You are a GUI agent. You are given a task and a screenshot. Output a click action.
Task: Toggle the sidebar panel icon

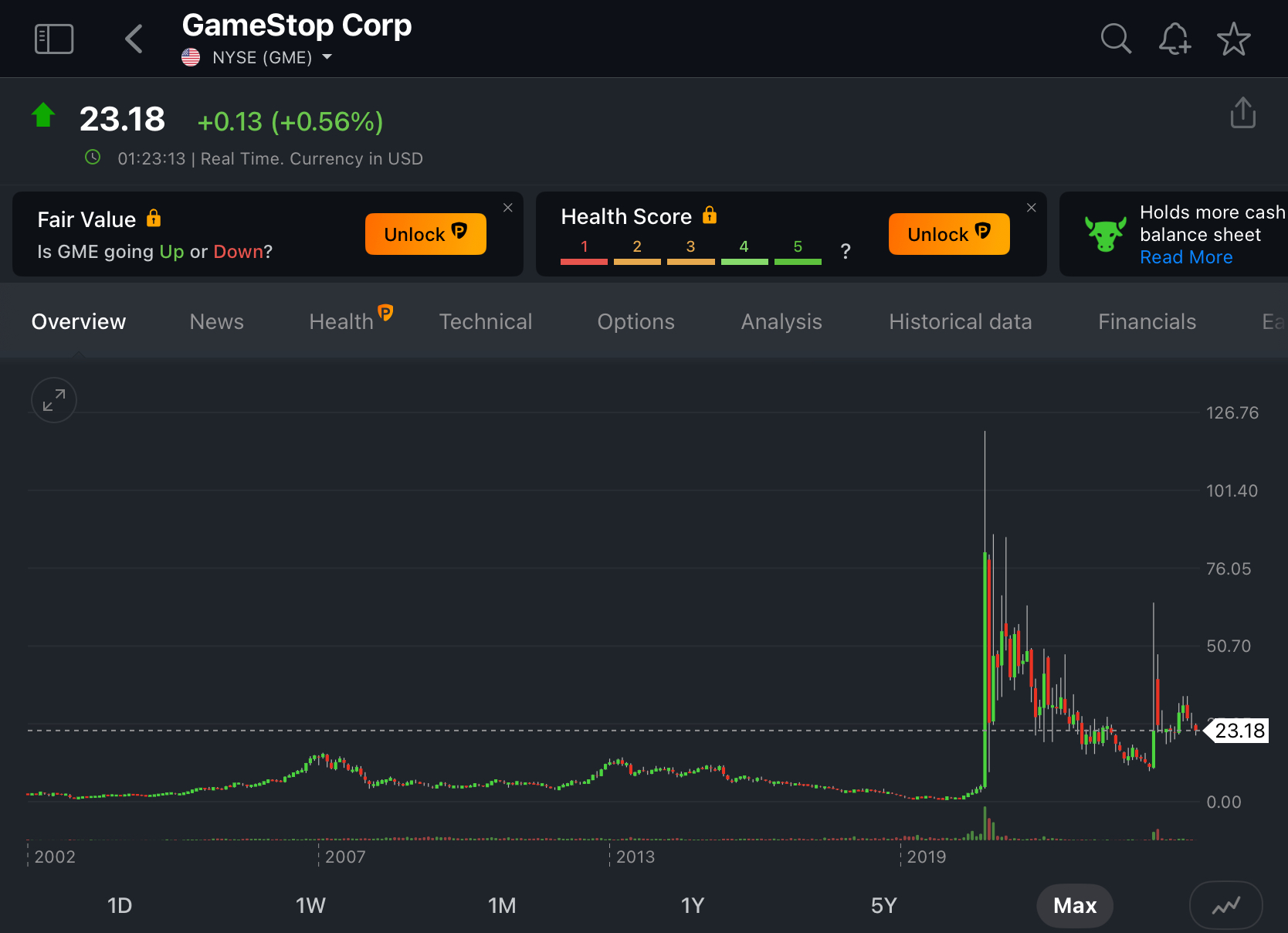(x=54, y=39)
